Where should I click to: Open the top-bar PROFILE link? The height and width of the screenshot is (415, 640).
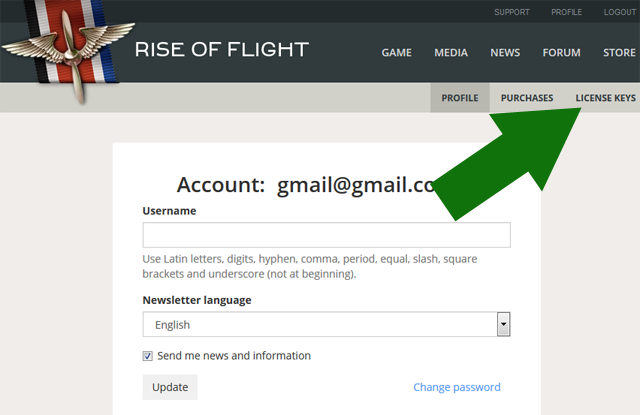coord(566,12)
